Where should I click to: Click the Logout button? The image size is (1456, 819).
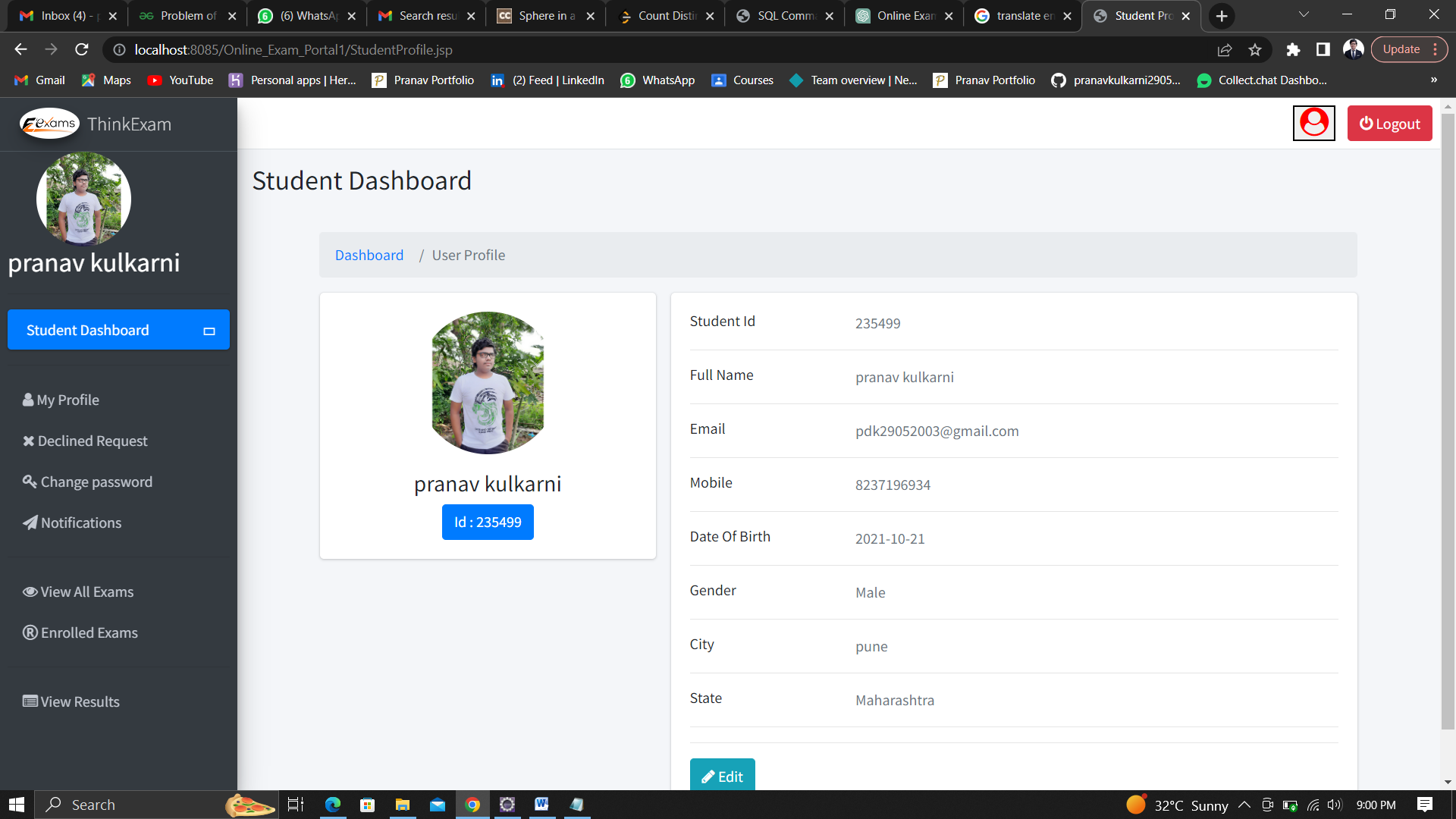[1389, 124]
